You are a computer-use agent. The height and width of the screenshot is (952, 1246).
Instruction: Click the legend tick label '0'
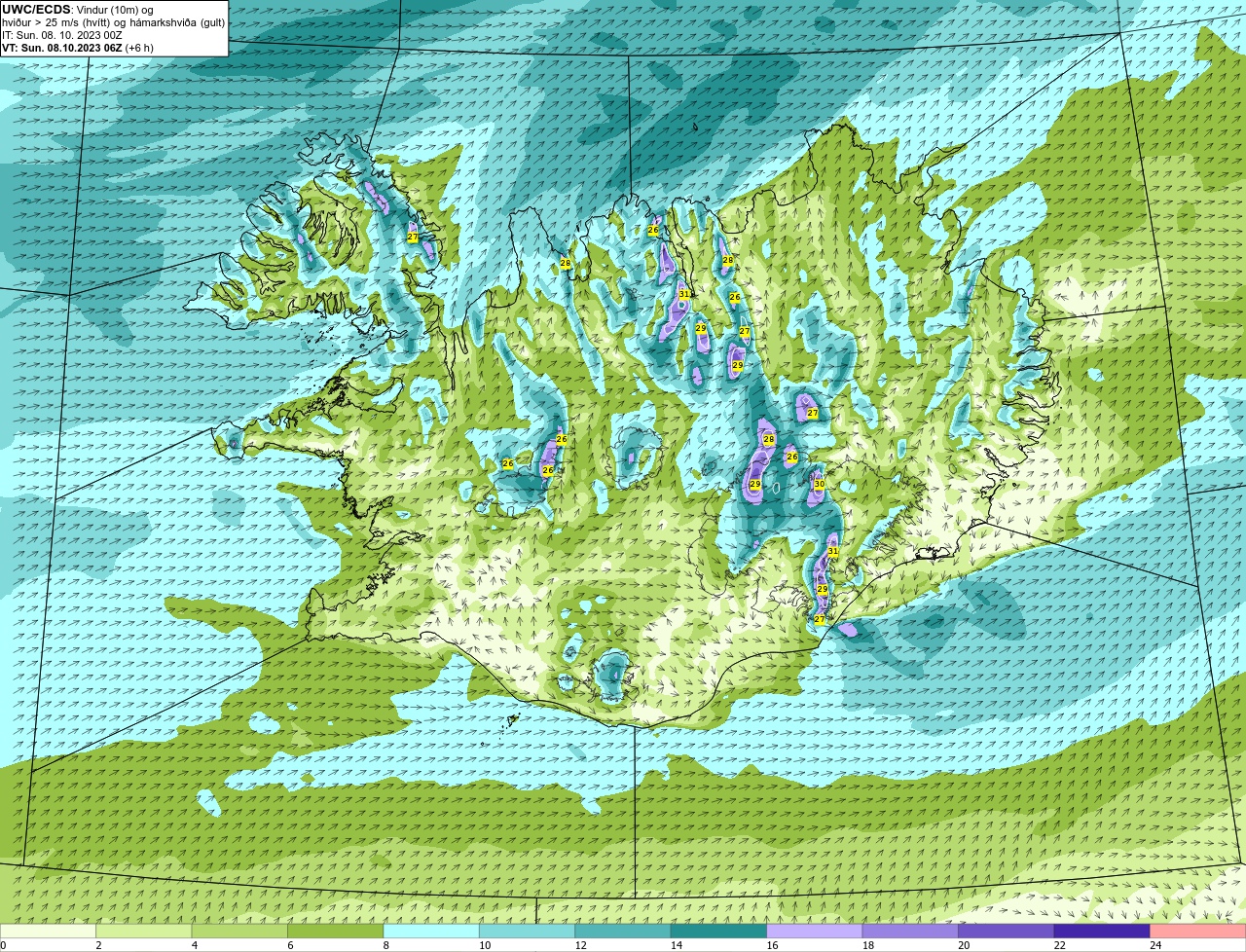coord(3,945)
